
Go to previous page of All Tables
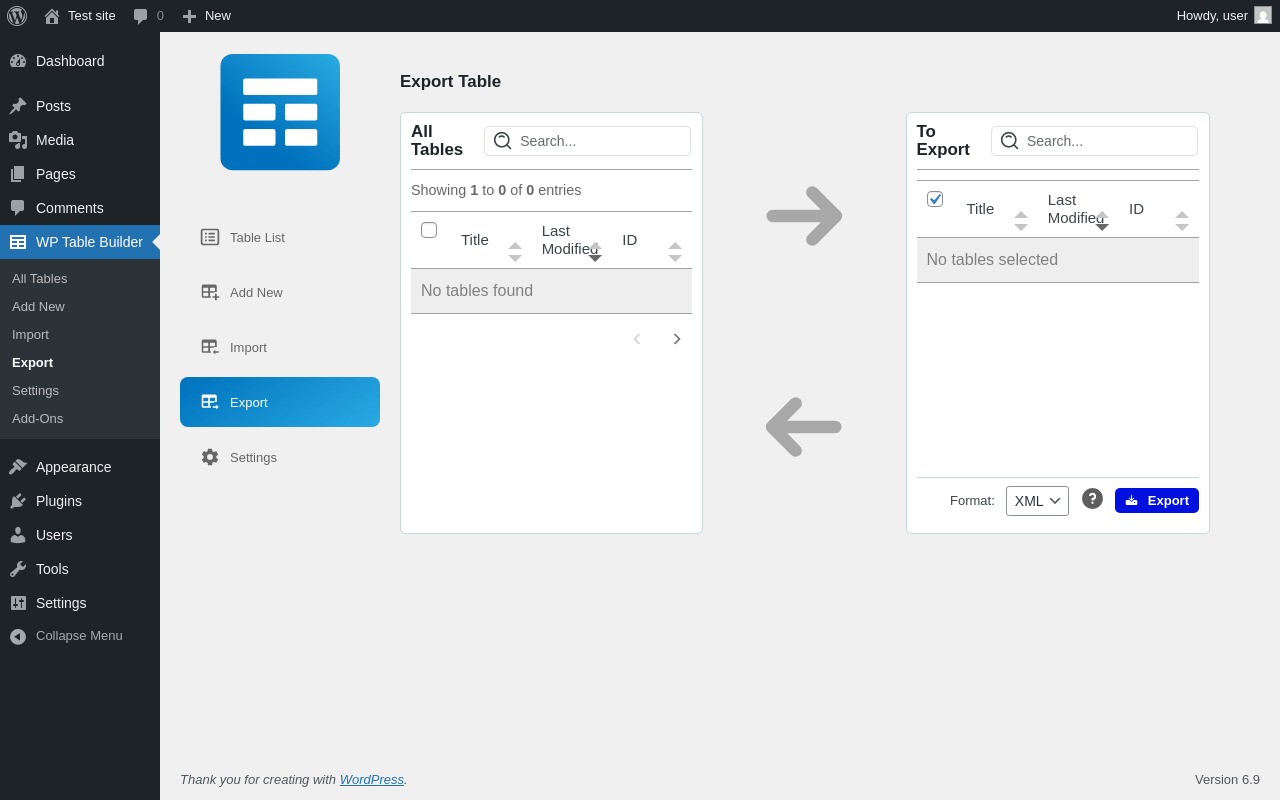pyautogui.click(x=637, y=339)
